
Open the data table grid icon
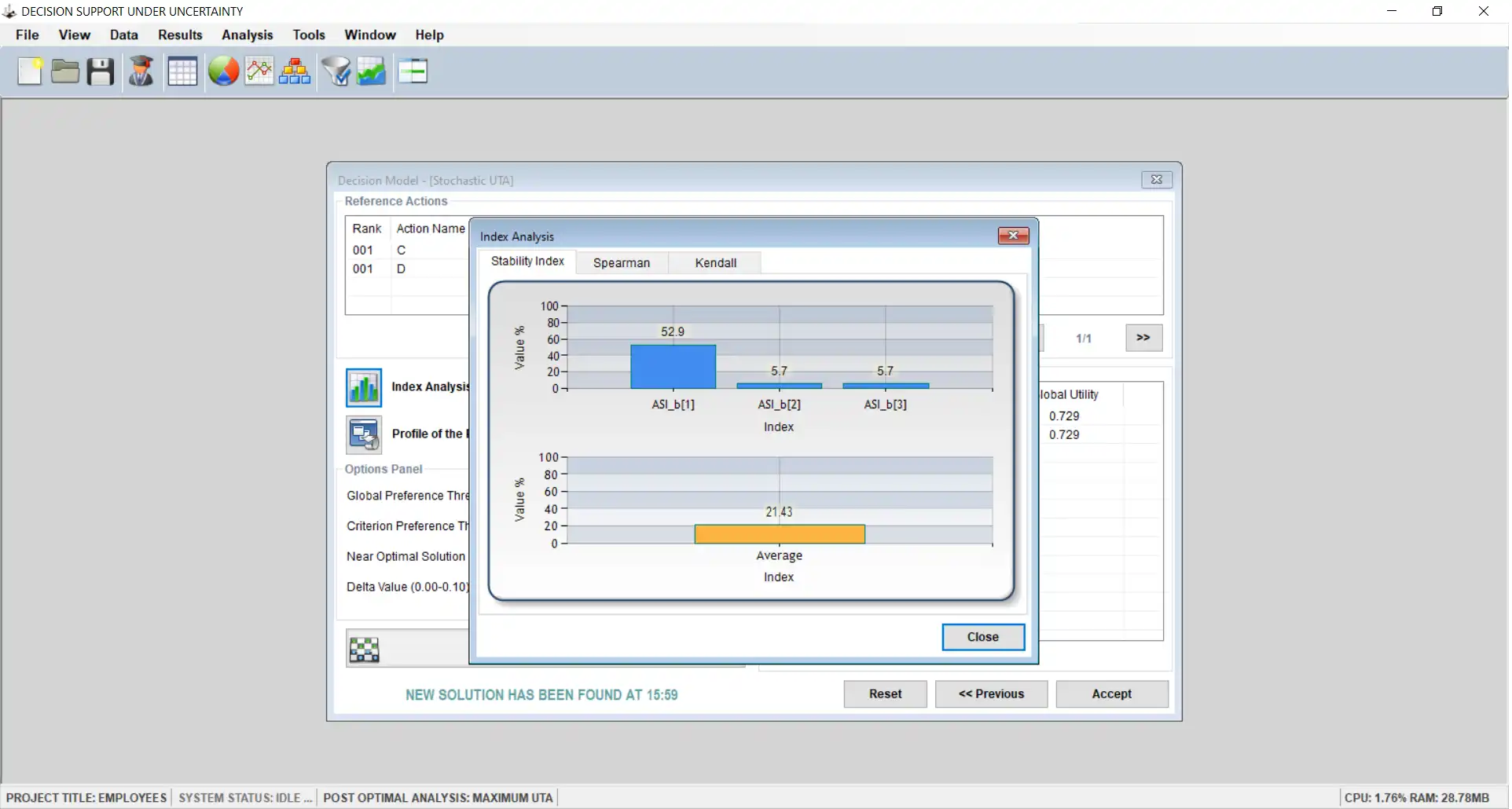click(x=182, y=71)
